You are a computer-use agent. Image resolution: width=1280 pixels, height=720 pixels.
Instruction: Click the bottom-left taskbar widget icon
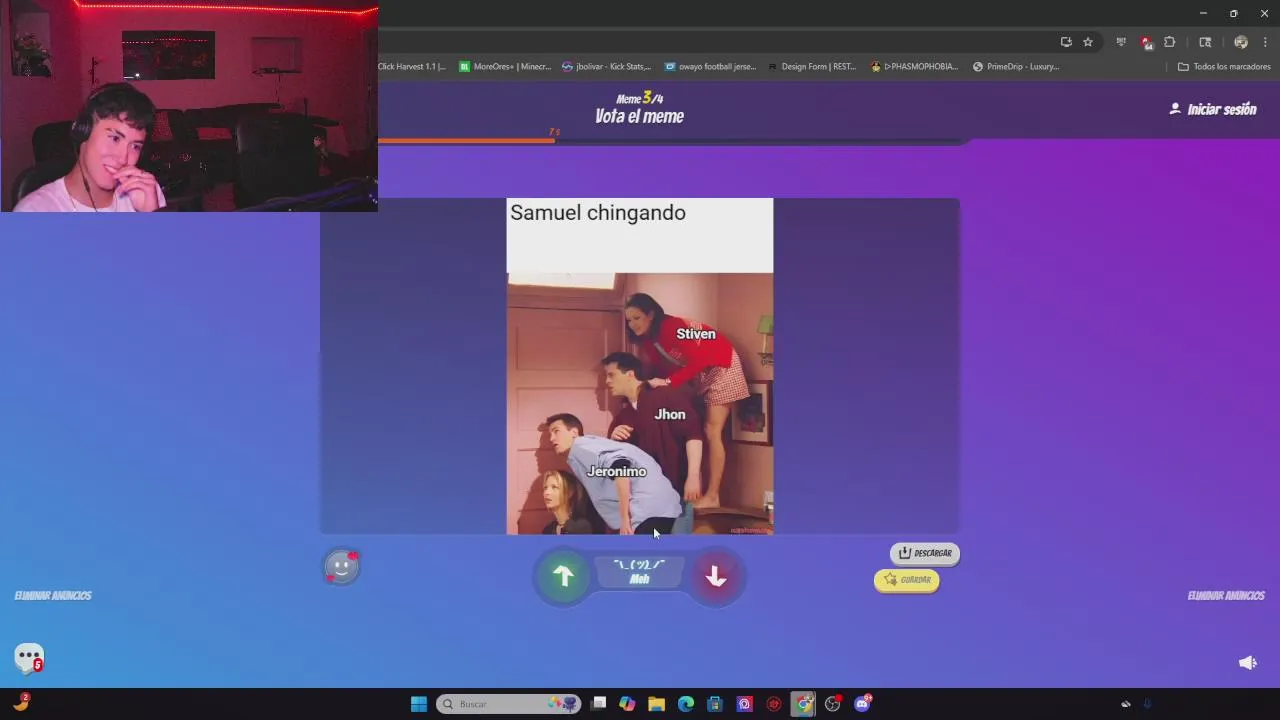coord(20,703)
